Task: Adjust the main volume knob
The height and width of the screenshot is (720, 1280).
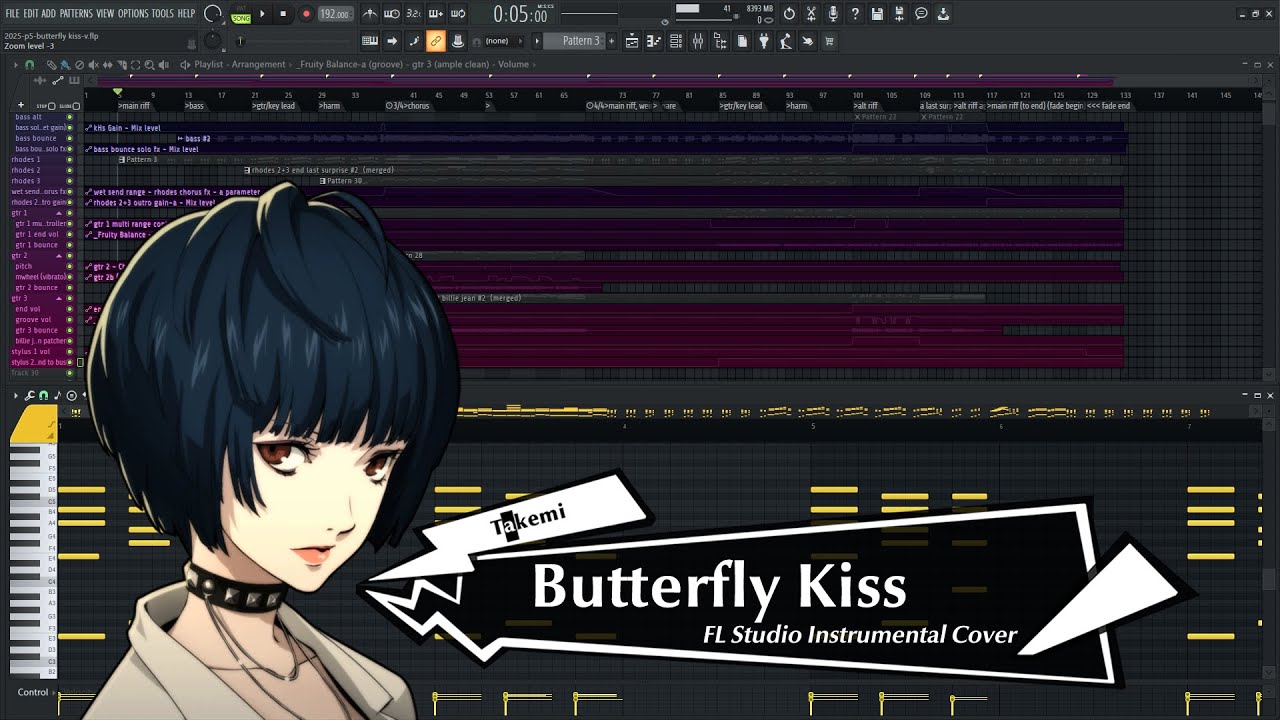Action: coord(212,14)
